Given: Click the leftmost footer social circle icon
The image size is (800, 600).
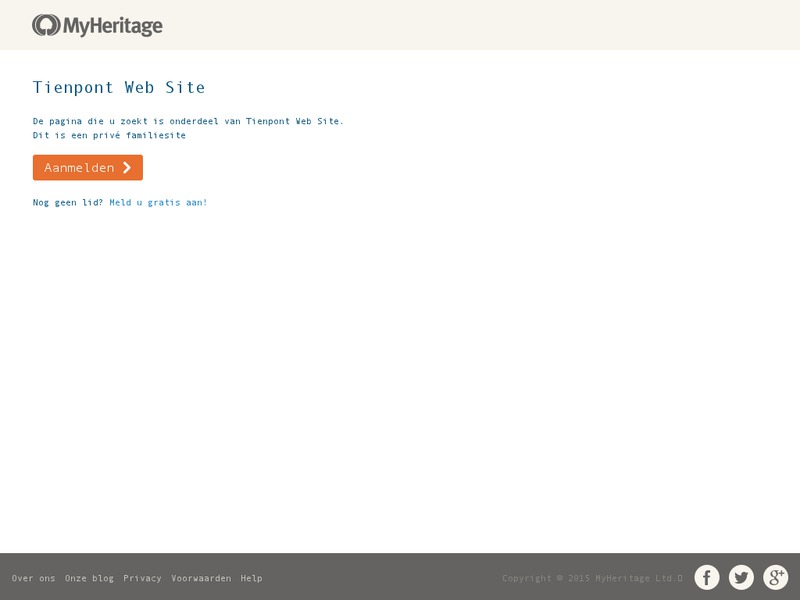Looking at the screenshot, I should pyautogui.click(x=706, y=577).
